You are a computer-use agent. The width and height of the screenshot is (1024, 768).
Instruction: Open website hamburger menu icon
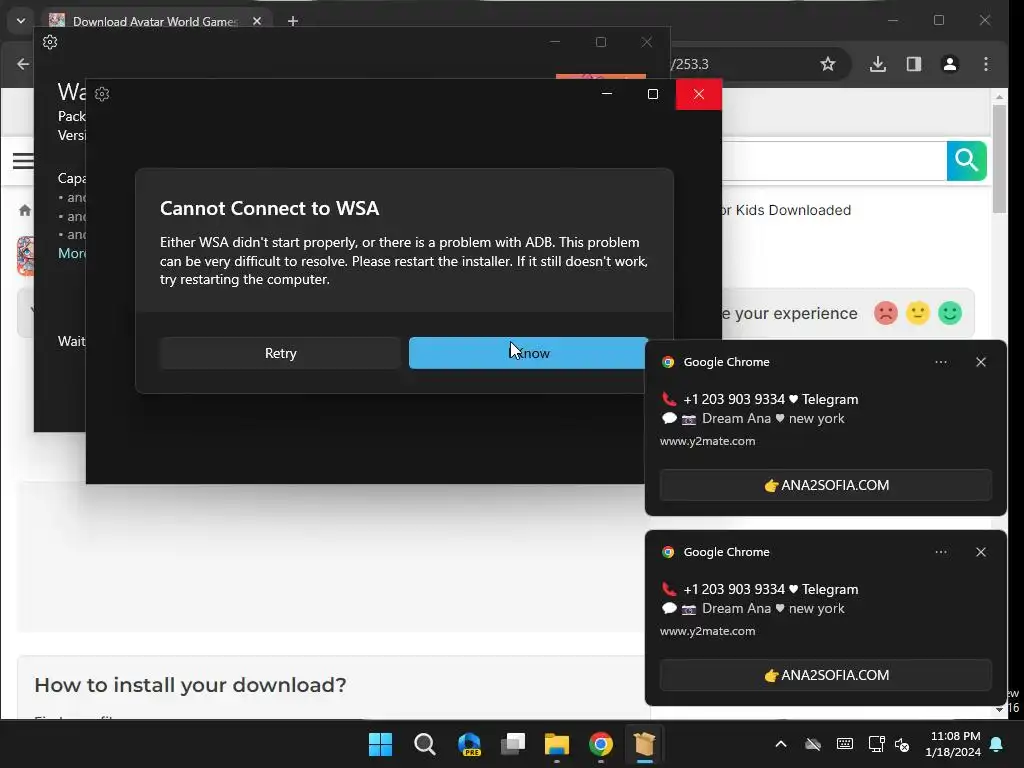point(23,161)
